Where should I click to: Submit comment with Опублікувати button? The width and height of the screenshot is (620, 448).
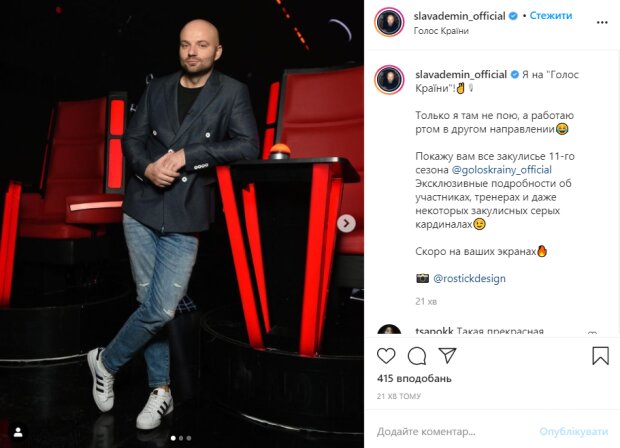pyautogui.click(x=573, y=431)
